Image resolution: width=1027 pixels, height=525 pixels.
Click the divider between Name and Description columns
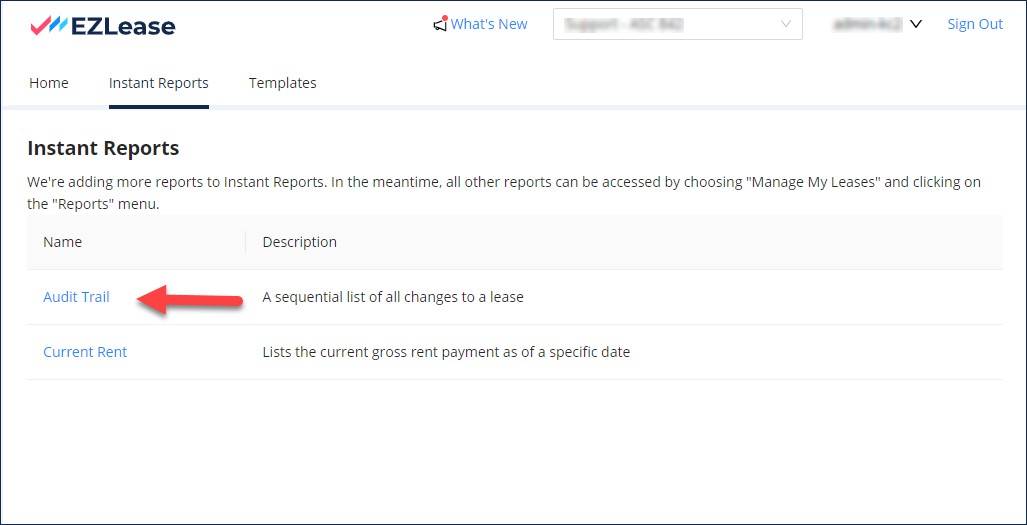(246, 242)
